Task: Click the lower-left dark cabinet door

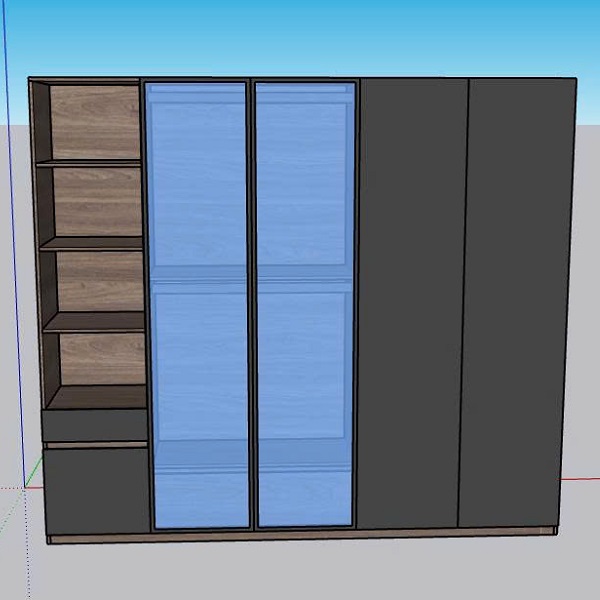Action: tap(96, 492)
